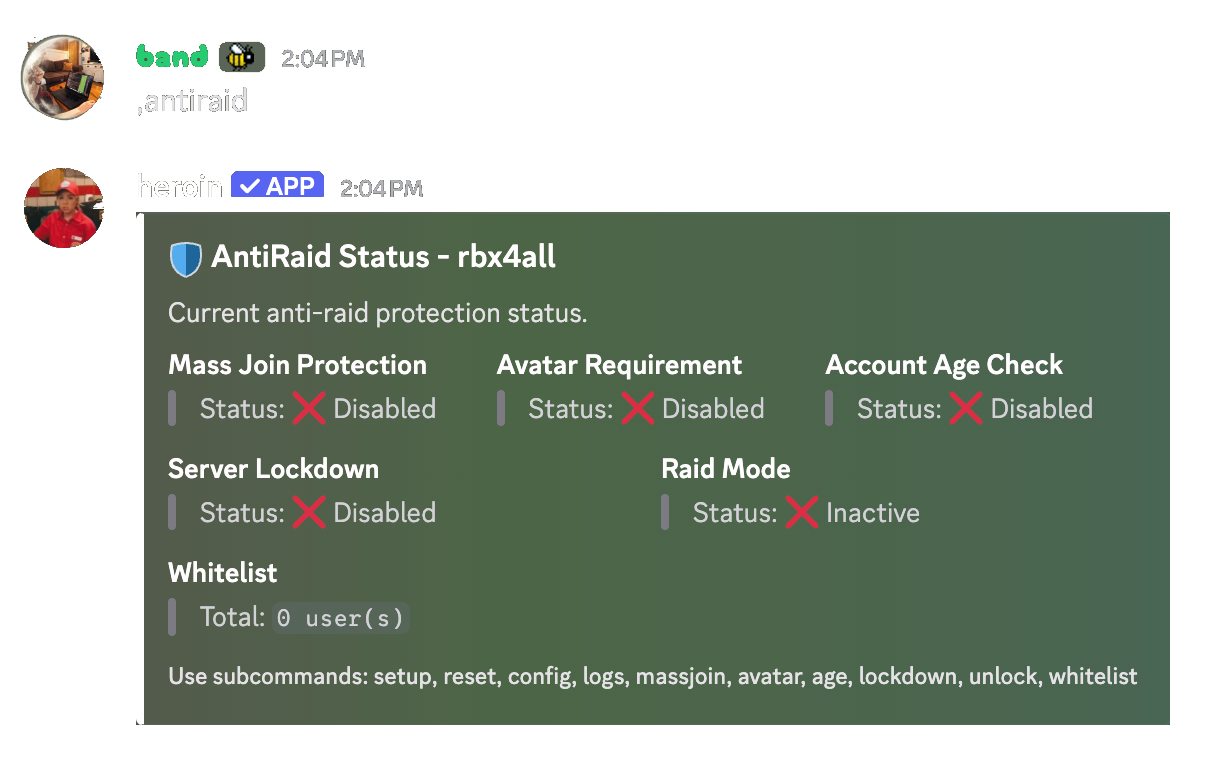Click the username heroin
1214x758 pixels.
(x=179, y=185)
